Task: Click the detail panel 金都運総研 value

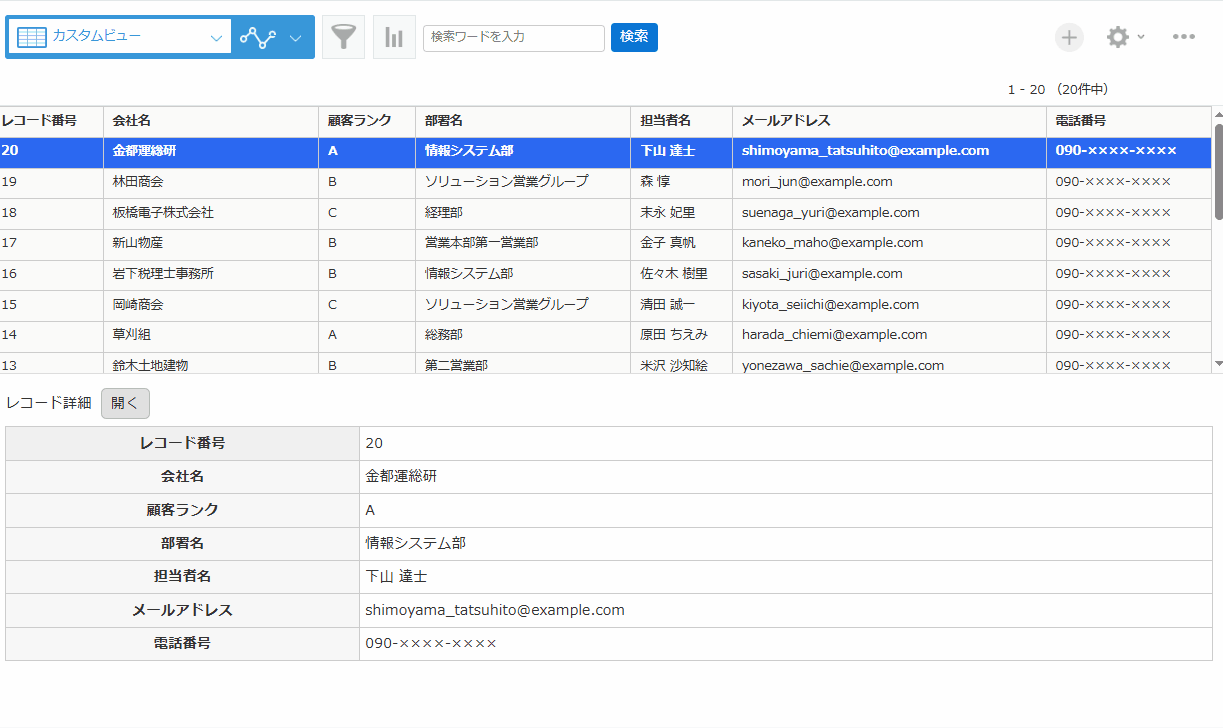Action: [x=401, y=477]
